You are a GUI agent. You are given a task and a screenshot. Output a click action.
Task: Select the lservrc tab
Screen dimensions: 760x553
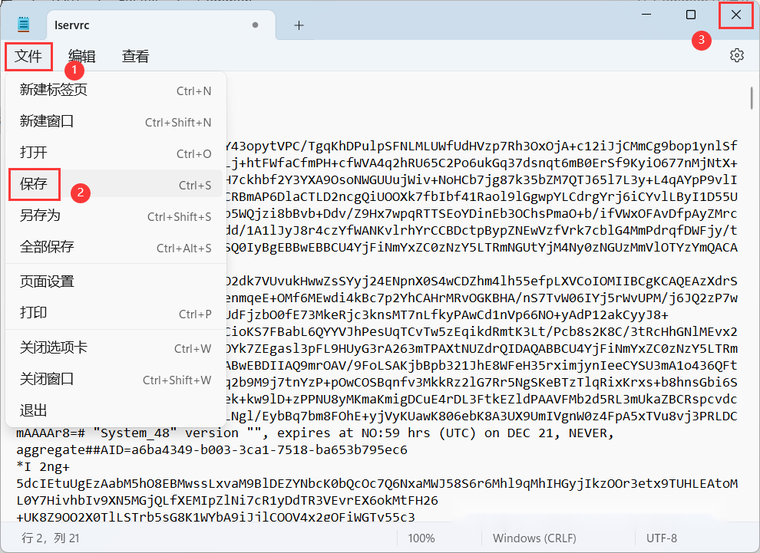tap(161, 25)
